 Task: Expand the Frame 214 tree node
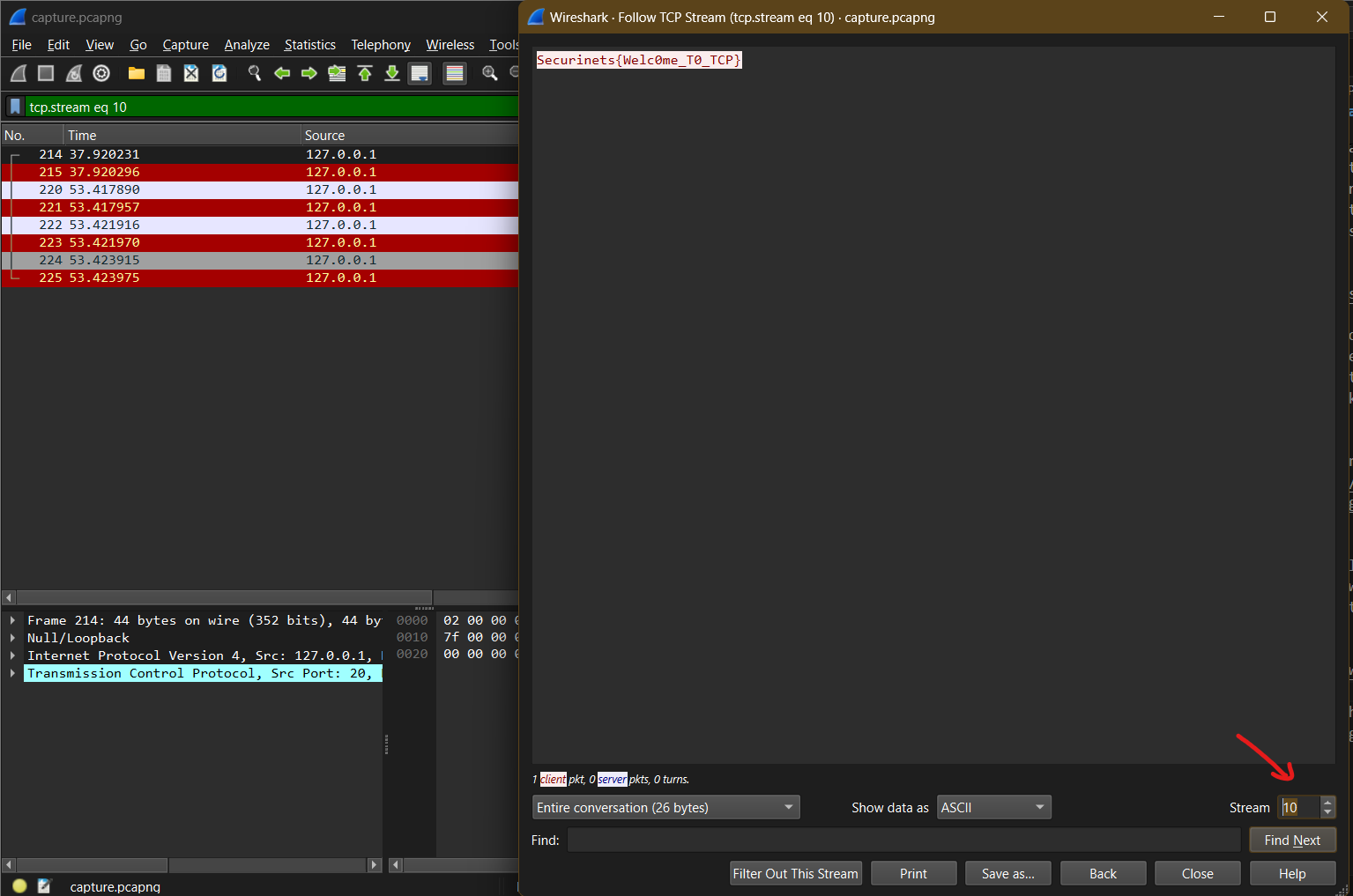(12, 621)
